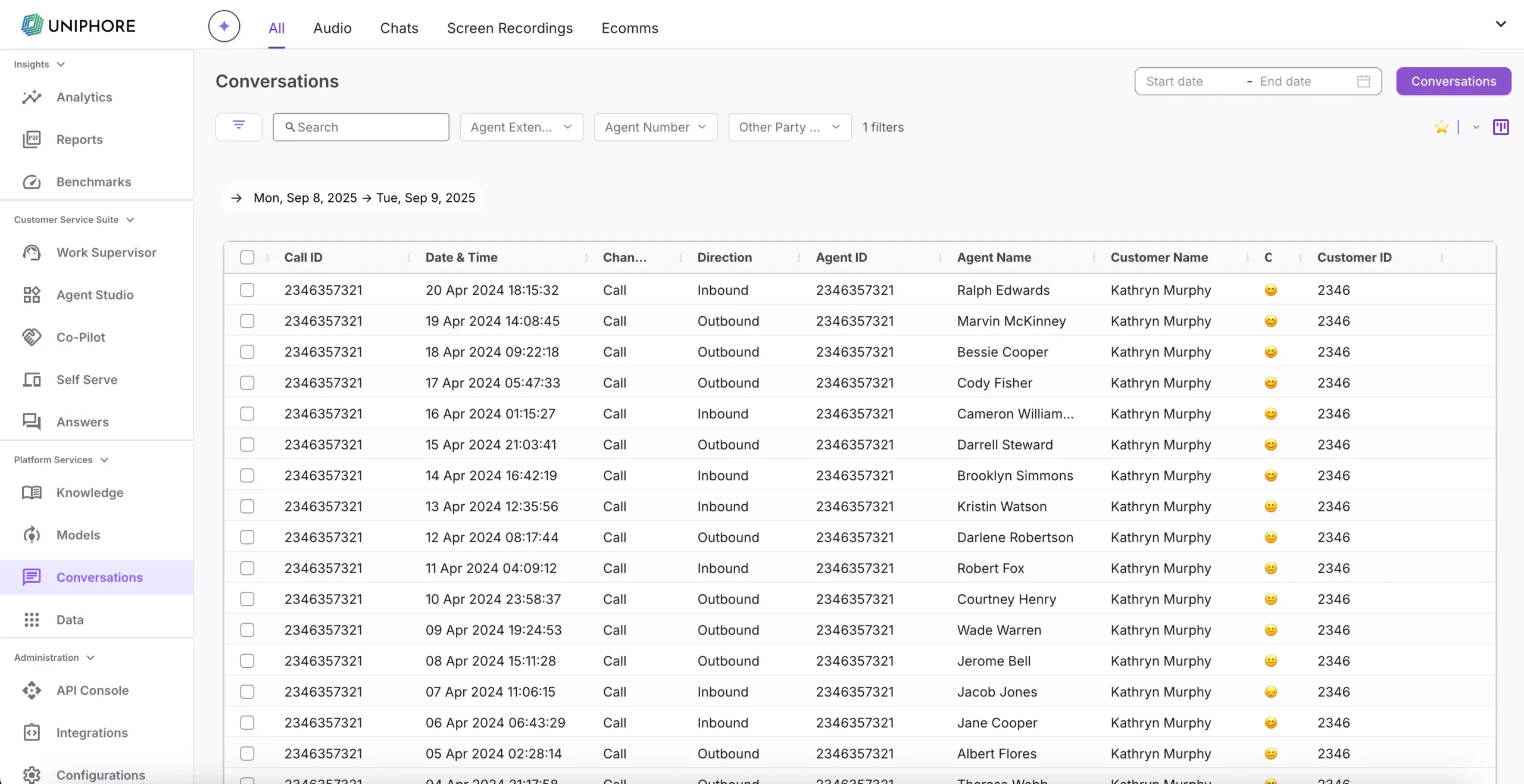Switch to the Chats tab
The image size is (1524, 784).
[399, 28]
